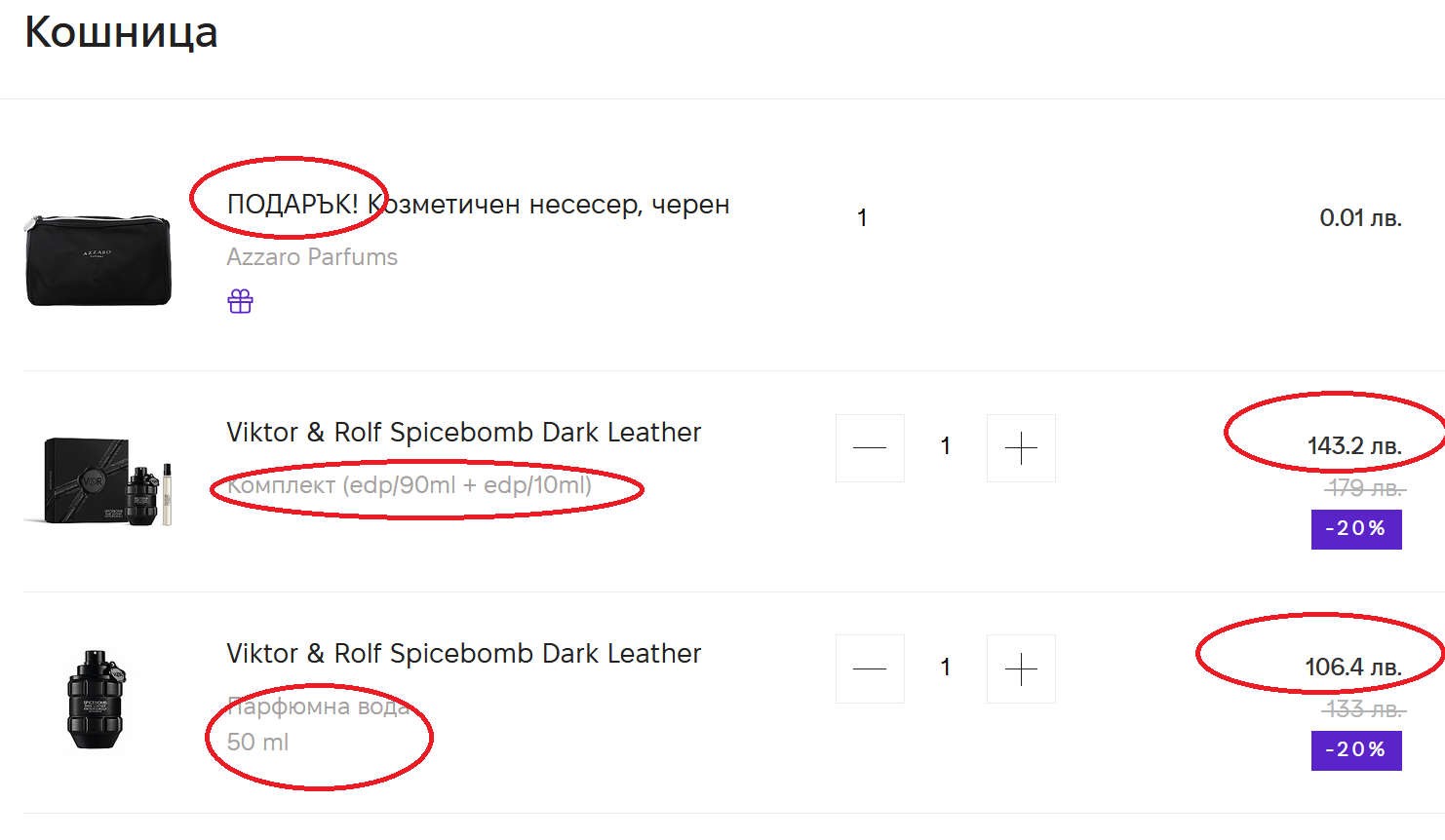This screenshot has width=1445, height=840.
Task: Click the -20% badge under 179 лв.
Action: tap(1355, 529)
